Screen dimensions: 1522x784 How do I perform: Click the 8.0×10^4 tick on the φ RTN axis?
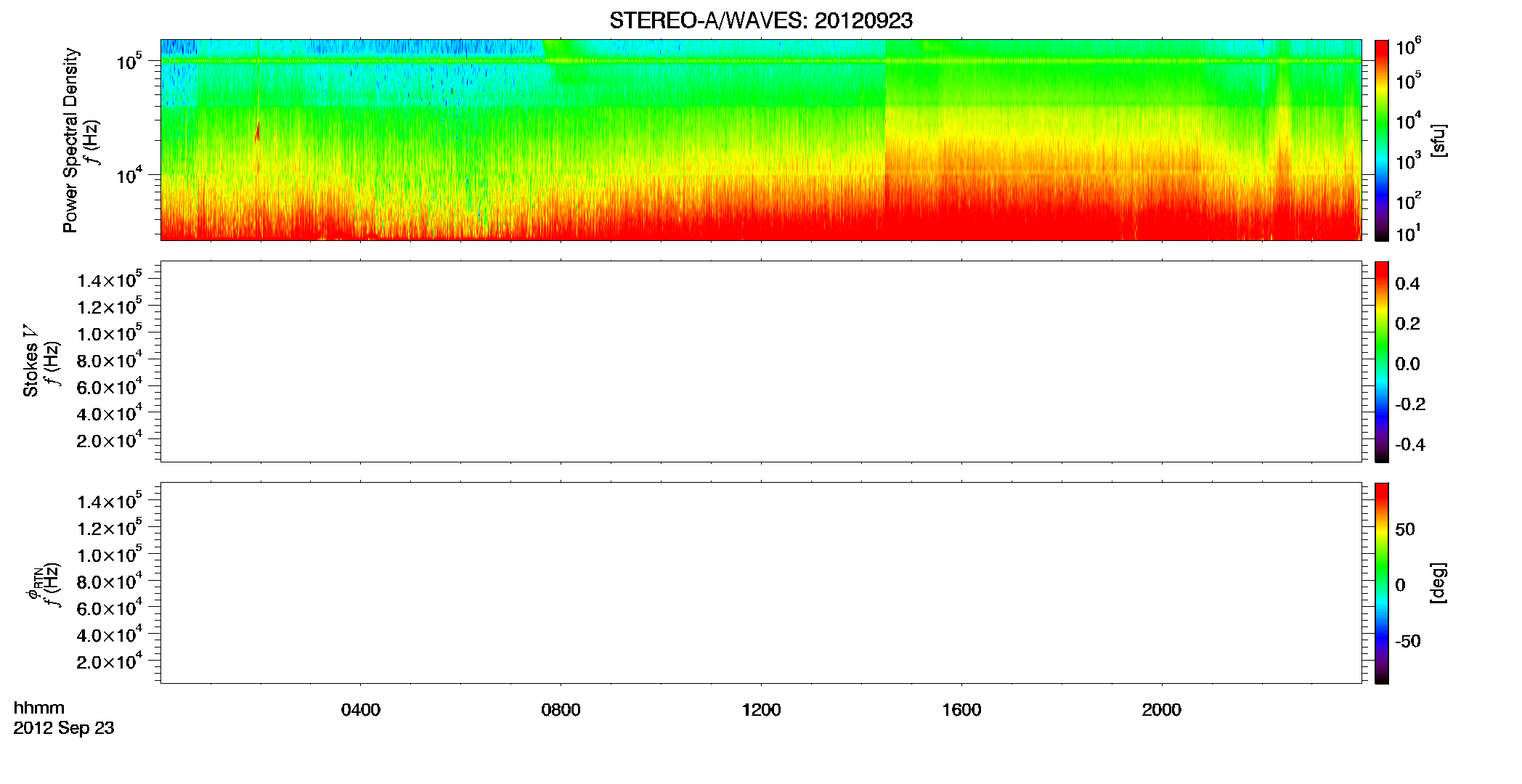[x=110, y=581]
